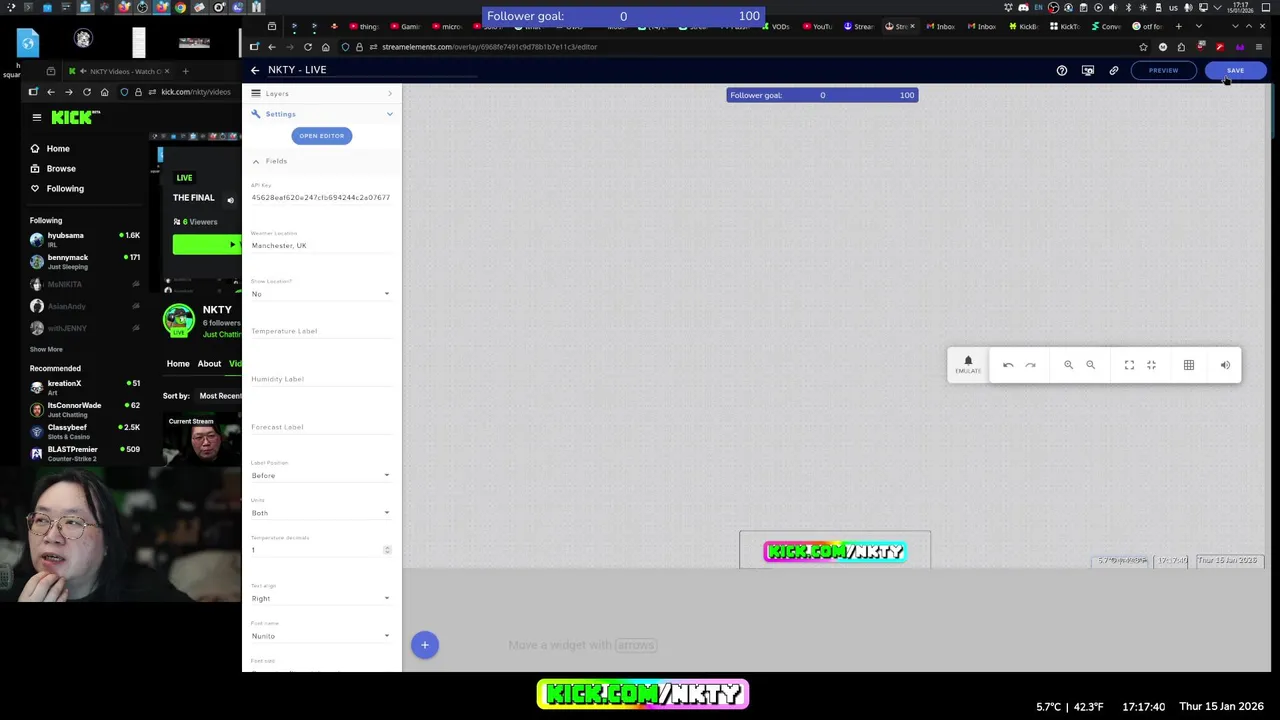Screen dimensions: 1280x720
Task: Click Show More under Following
Action: tap(46, 349)
